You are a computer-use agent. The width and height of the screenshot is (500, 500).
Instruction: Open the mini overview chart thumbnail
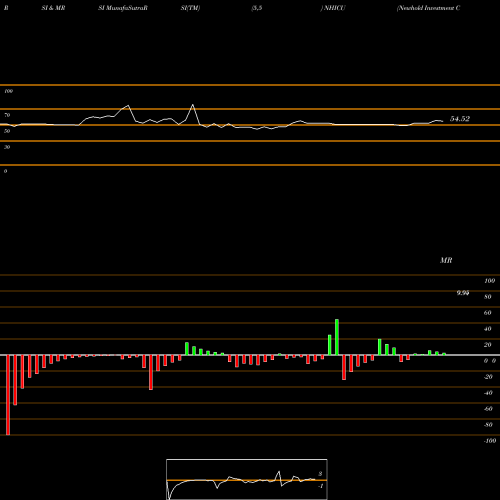(247, 479)
